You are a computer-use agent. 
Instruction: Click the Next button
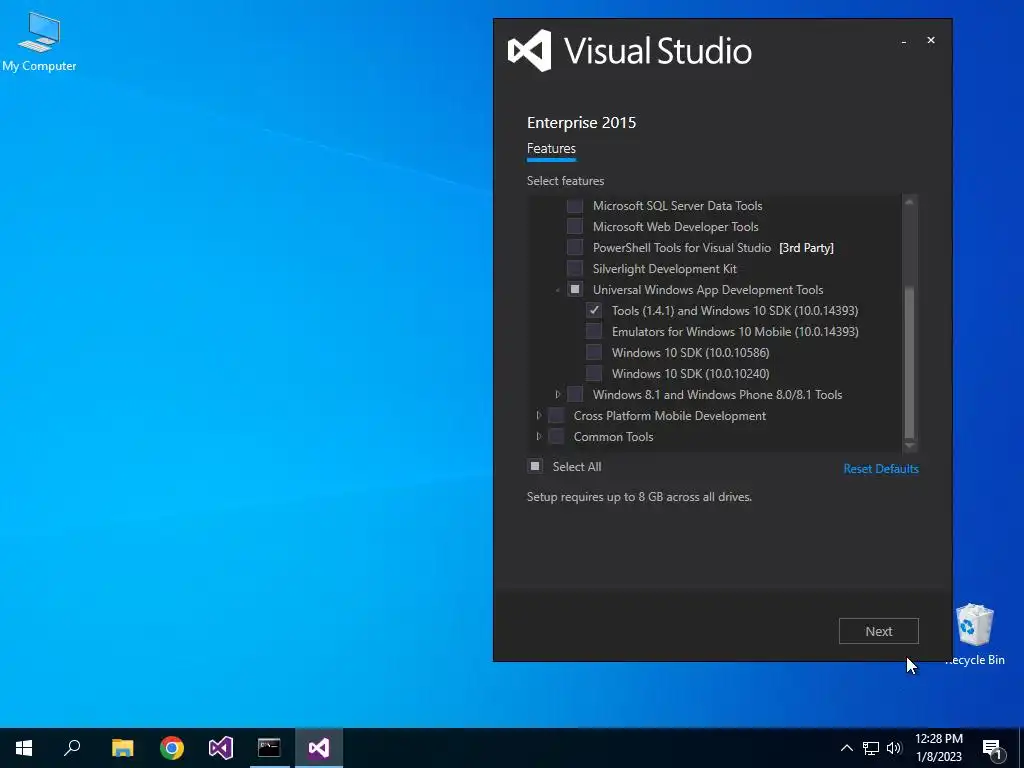878,631
